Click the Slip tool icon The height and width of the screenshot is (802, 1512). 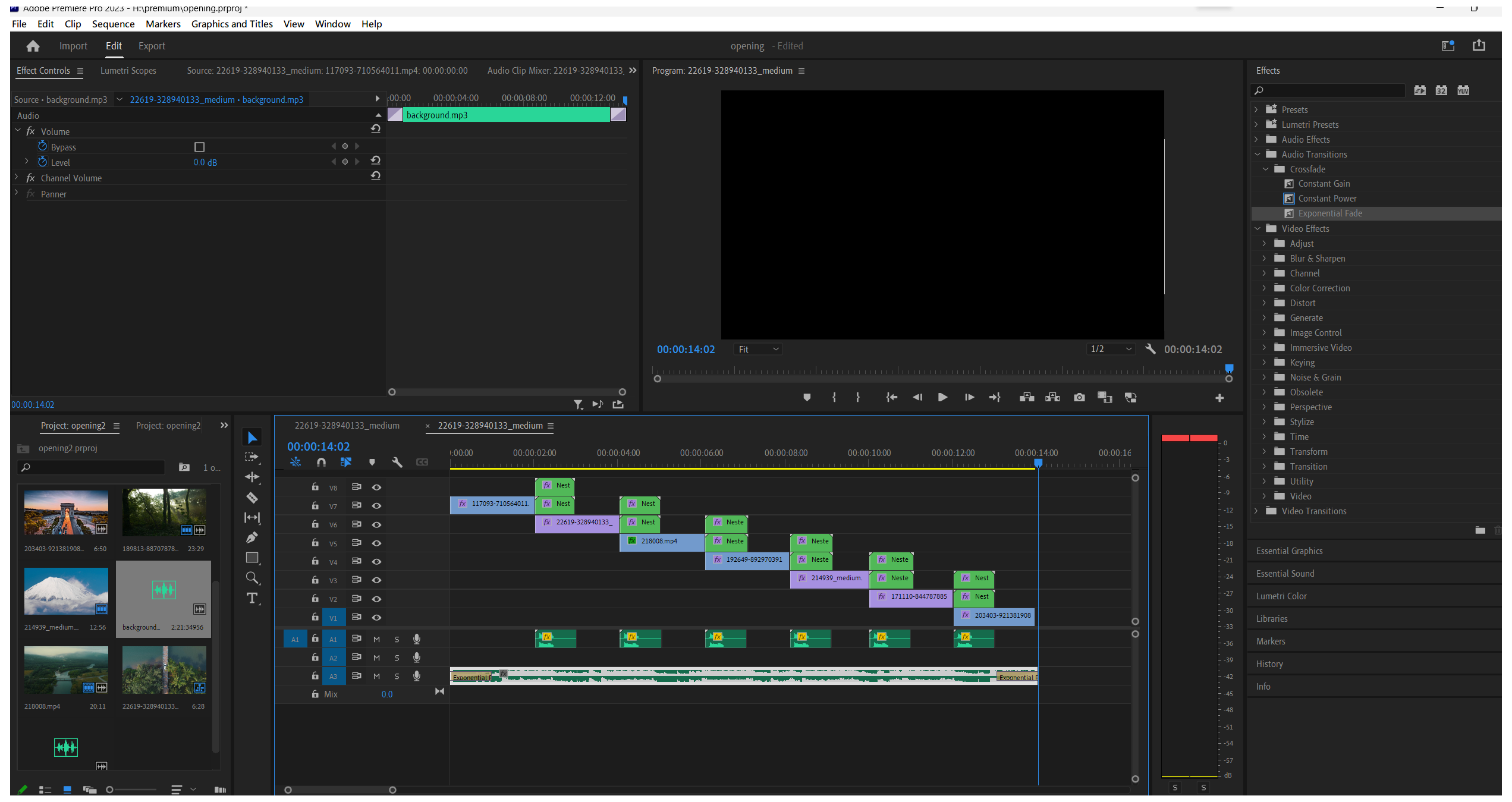[254, 518]
